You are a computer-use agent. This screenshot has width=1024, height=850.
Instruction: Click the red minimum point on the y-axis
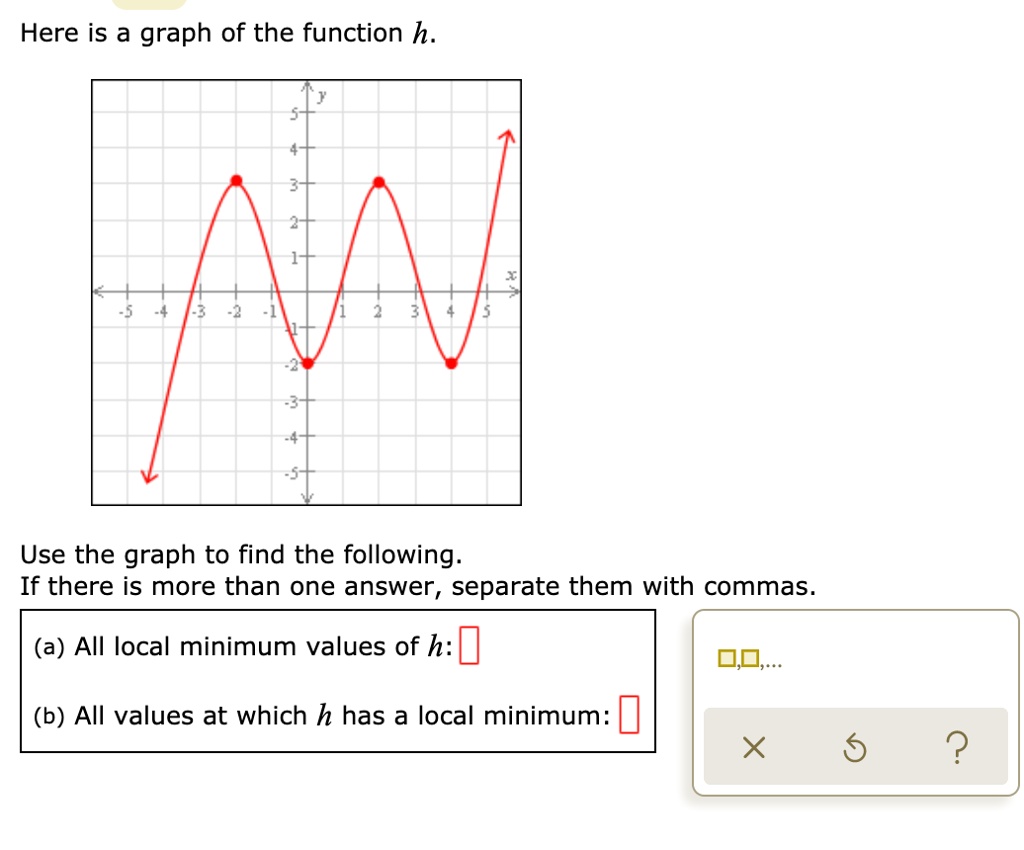[x=308, y=363]
